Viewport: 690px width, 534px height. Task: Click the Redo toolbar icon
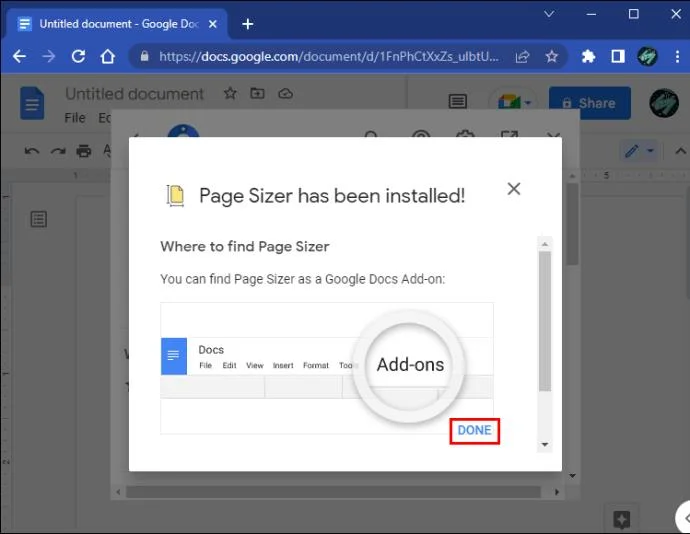58,151
